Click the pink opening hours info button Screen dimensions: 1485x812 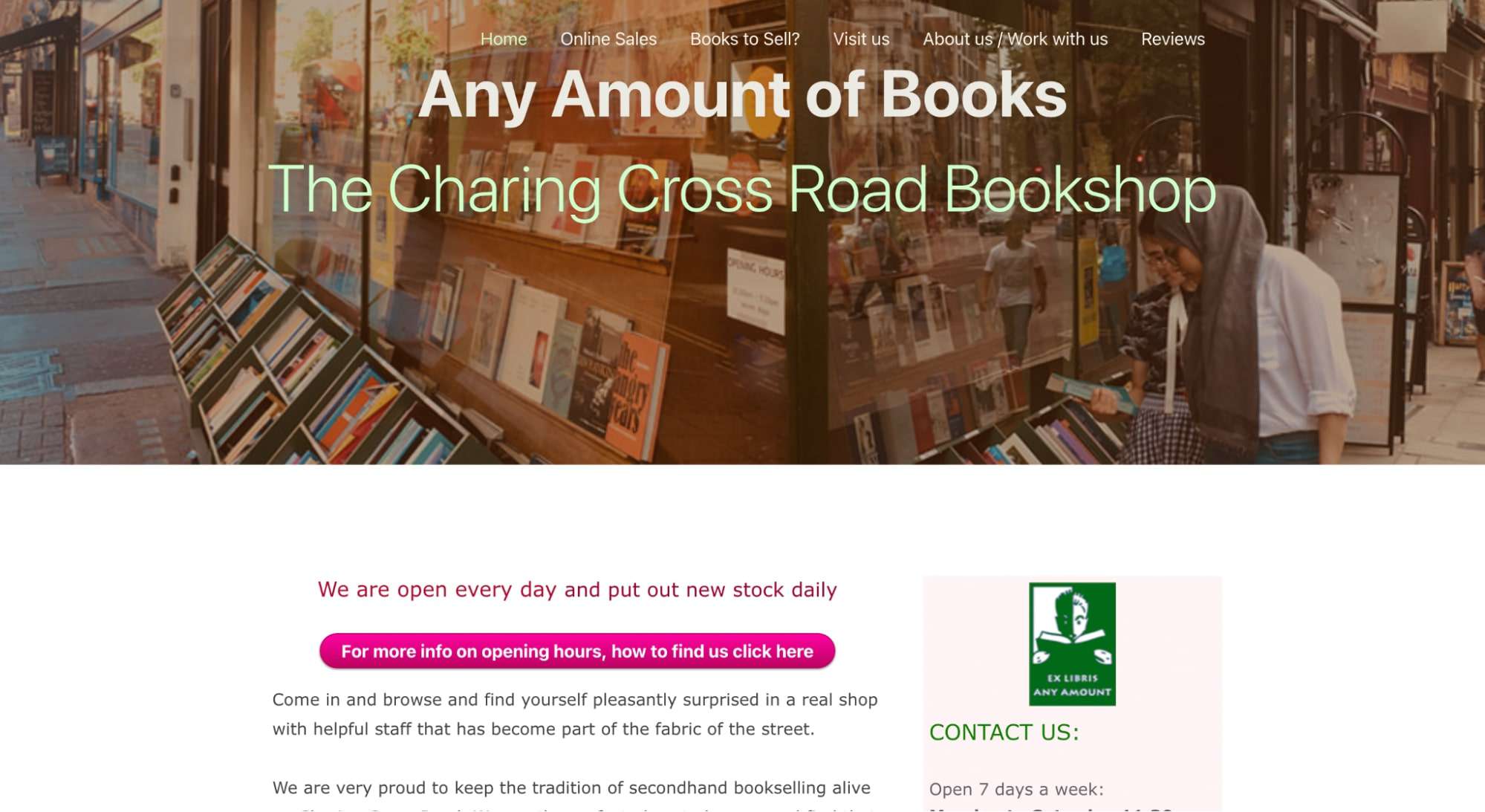(577, 651)
